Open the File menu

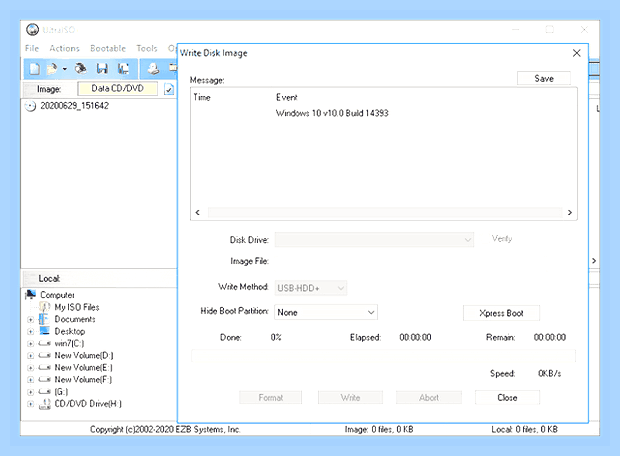click(x=32, y=48)
